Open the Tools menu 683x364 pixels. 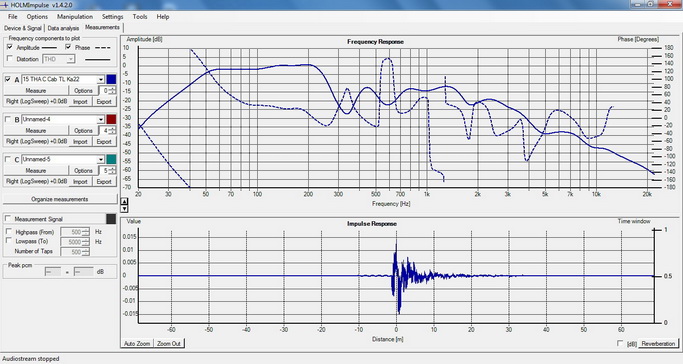pyautogui.click(x=140, y=17)
